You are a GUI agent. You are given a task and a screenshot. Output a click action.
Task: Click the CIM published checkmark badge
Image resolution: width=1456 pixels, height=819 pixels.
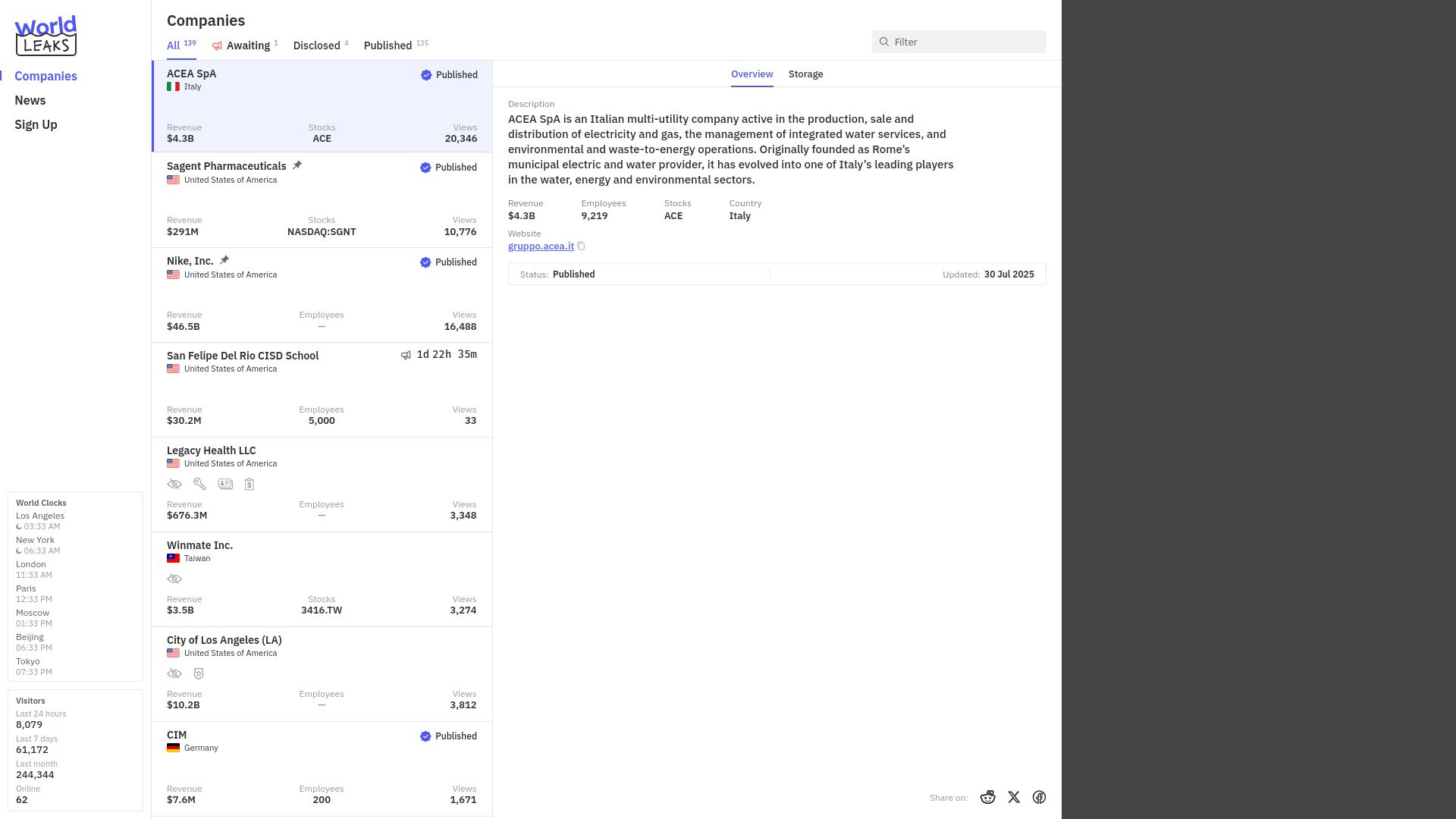tap(425, 736)
